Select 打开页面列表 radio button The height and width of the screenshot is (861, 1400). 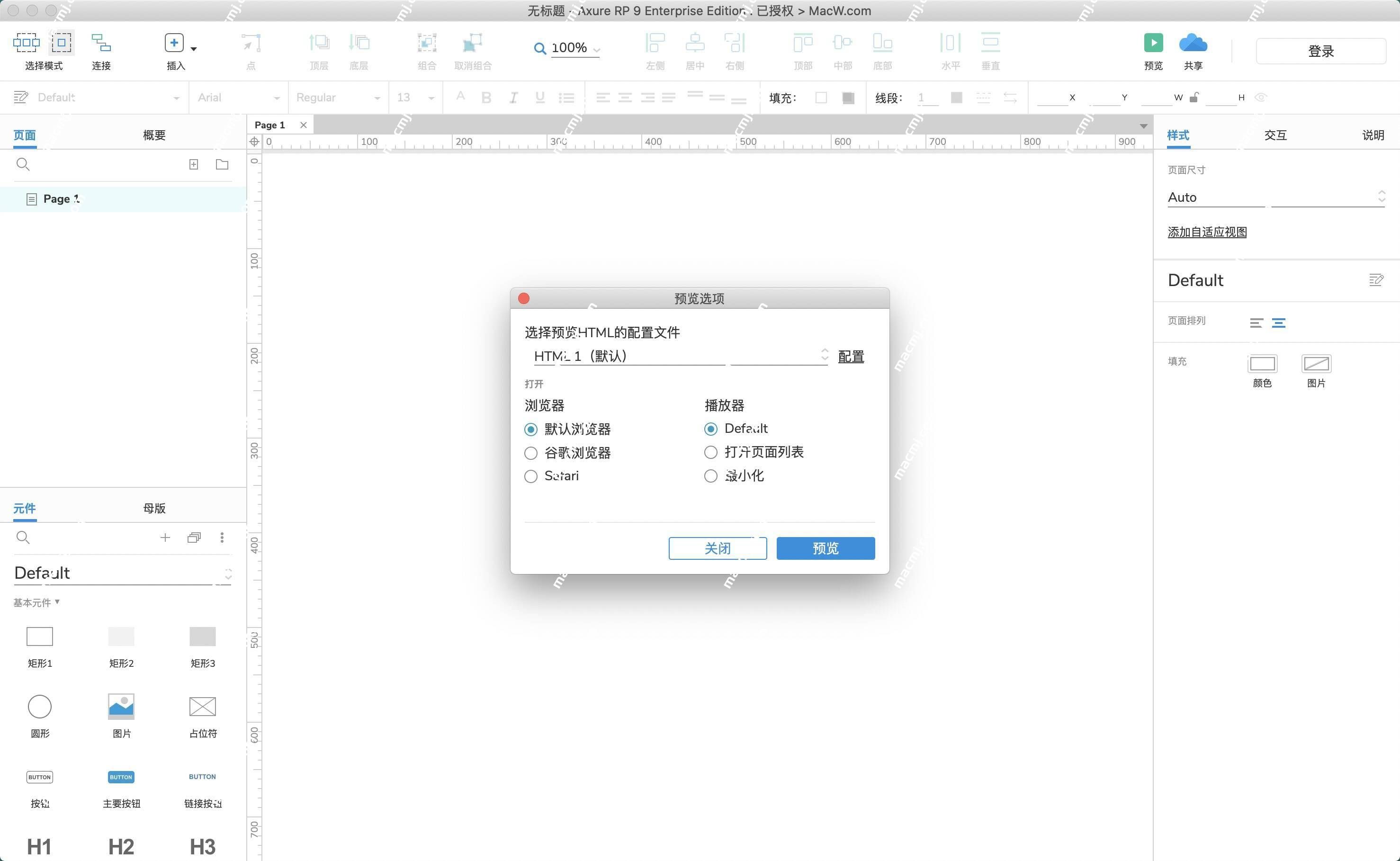pos(710,453)
